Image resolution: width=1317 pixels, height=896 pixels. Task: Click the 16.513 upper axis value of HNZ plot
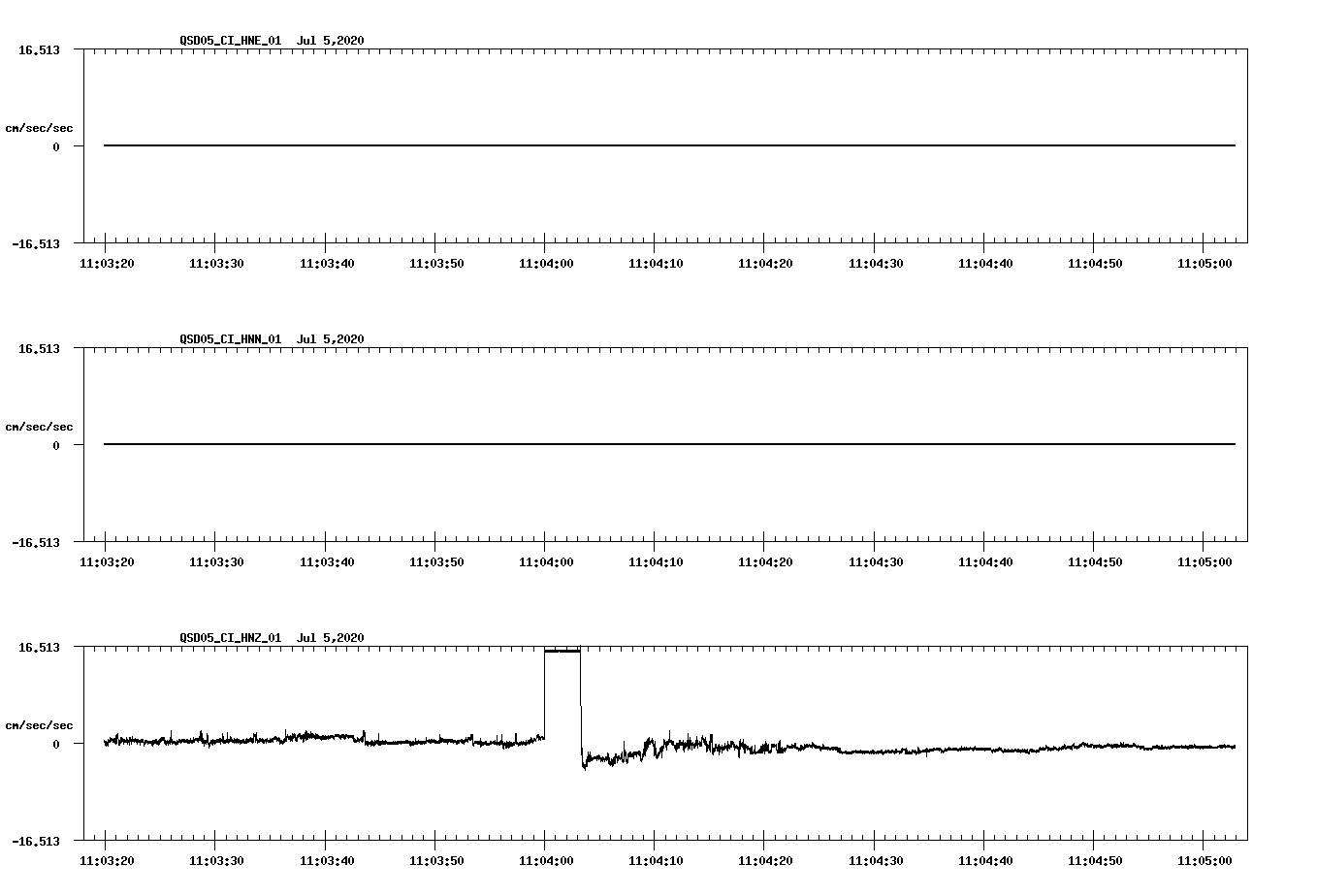click(x=39, y=647)
